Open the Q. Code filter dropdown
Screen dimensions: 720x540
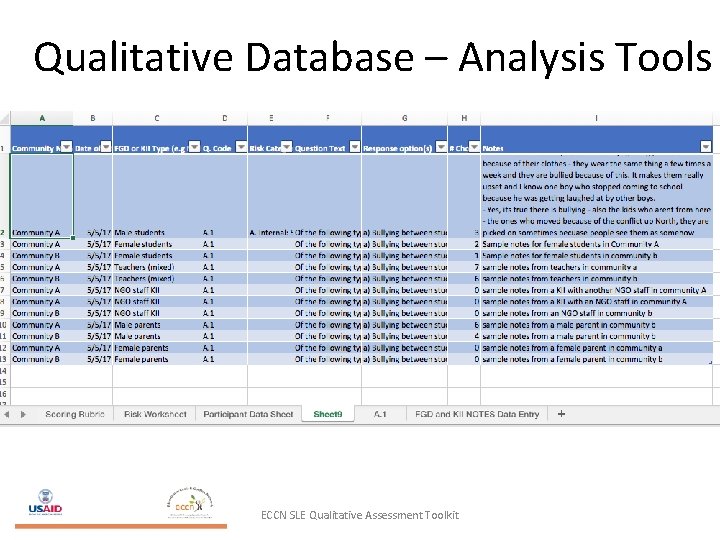pyautogui.click(x=241, y=146)
